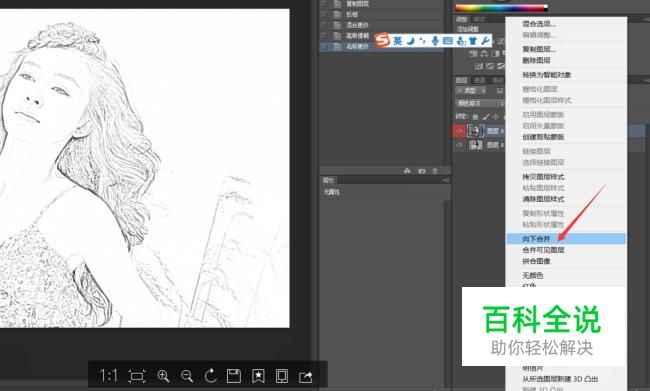The width and height of the screenshot is (650, 391).
Task: Click the shirt skin icon in IME bar
Action: click(x=473, y=41)
